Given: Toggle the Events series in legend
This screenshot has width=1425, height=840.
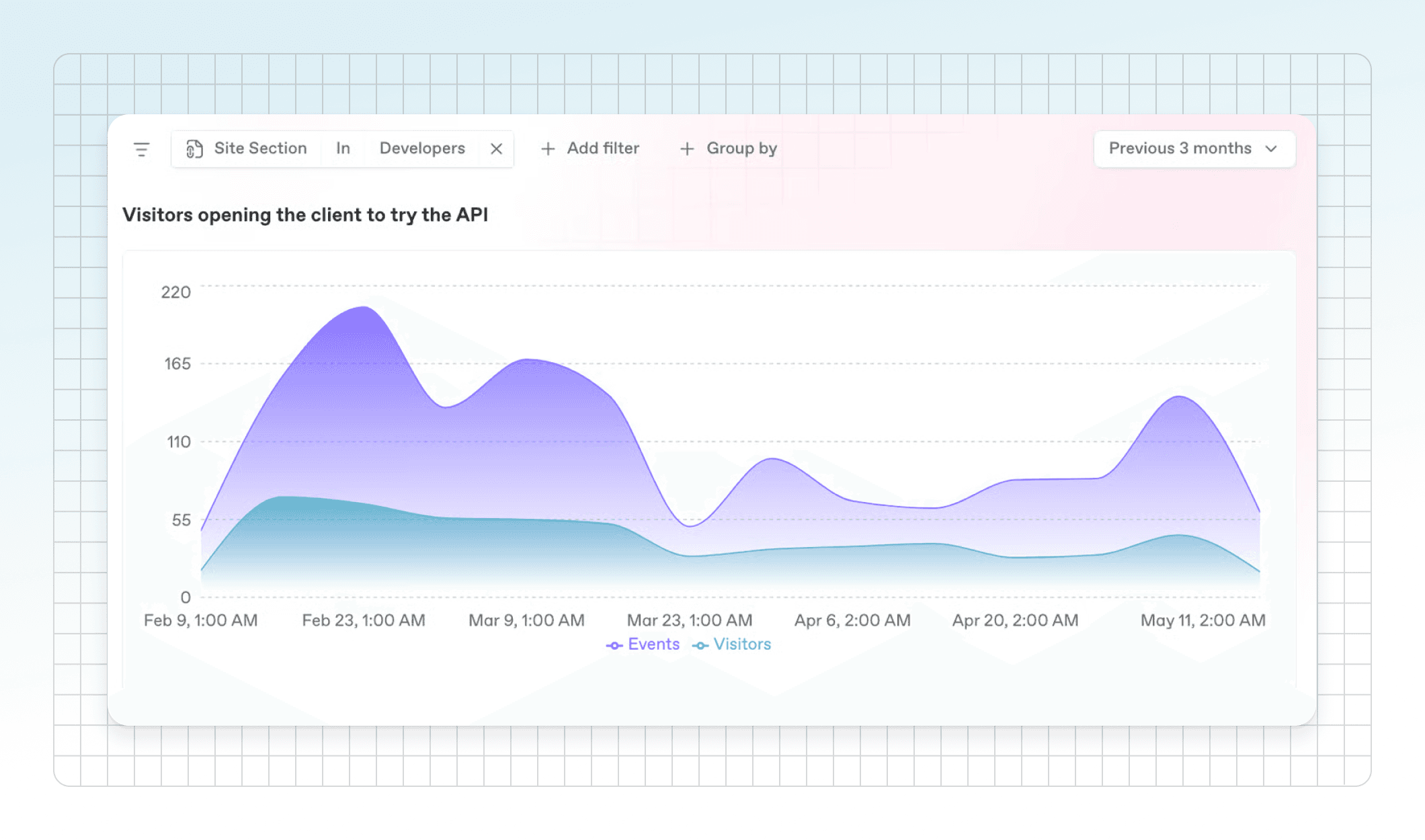Looking at the screenshot, I should (643, 645).
